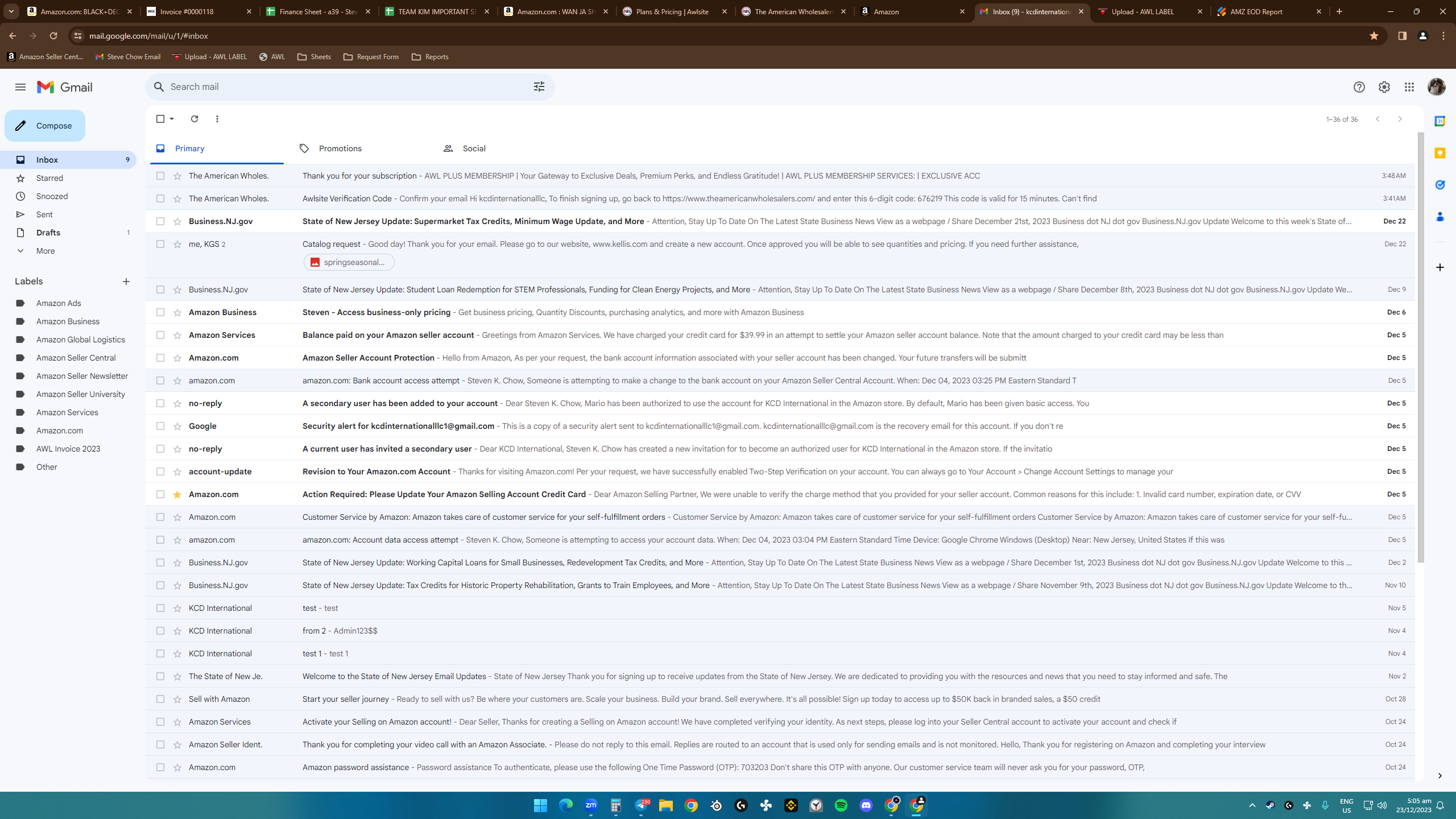Star the Security alert email from Google
Image resolution: width=1456 pixels, height=819 pixels.
[177, 426]
